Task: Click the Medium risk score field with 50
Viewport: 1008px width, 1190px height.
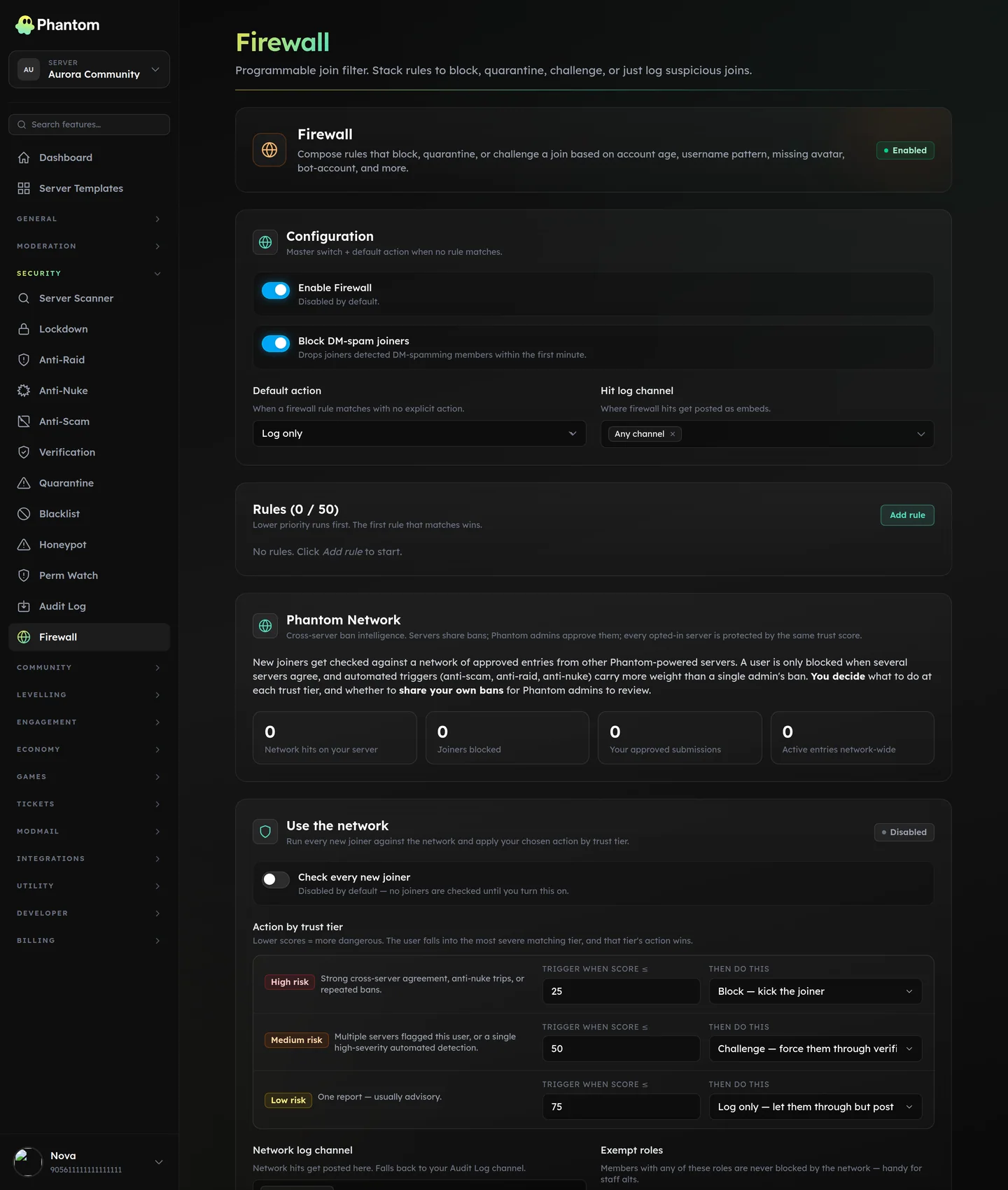Action: [621, 1049]
